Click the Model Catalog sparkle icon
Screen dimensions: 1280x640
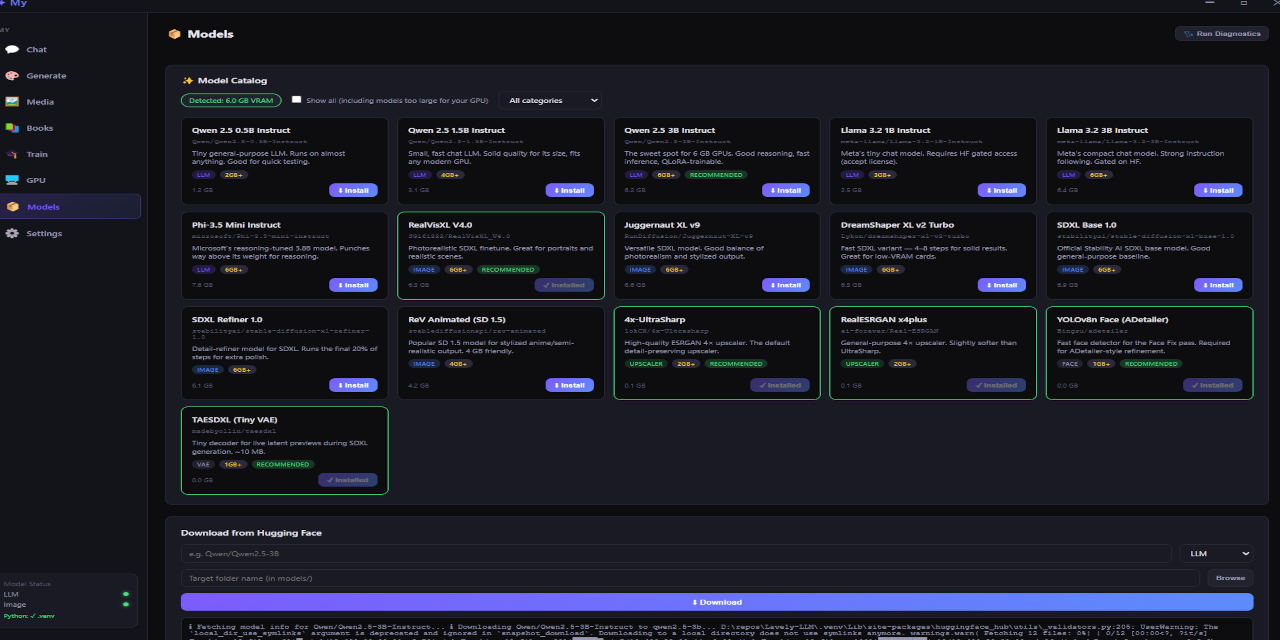[x=187, y=80]
